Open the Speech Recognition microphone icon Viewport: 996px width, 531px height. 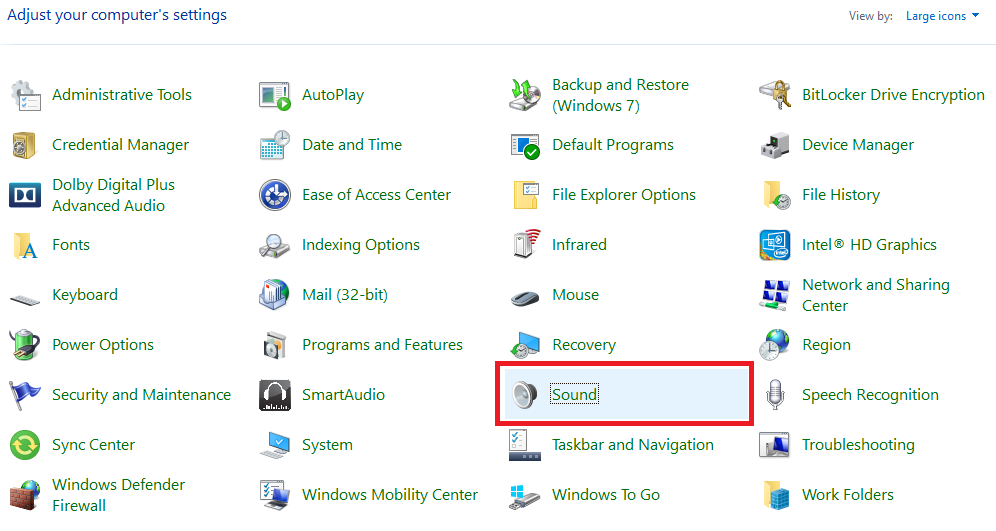point(775,395)
